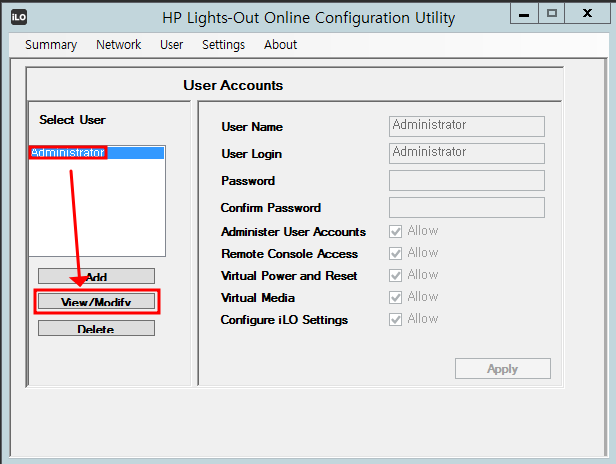This screenshot has height=464, width=616.
Task: Click the iLO application icon in title bar
Action: coord(19,17)
